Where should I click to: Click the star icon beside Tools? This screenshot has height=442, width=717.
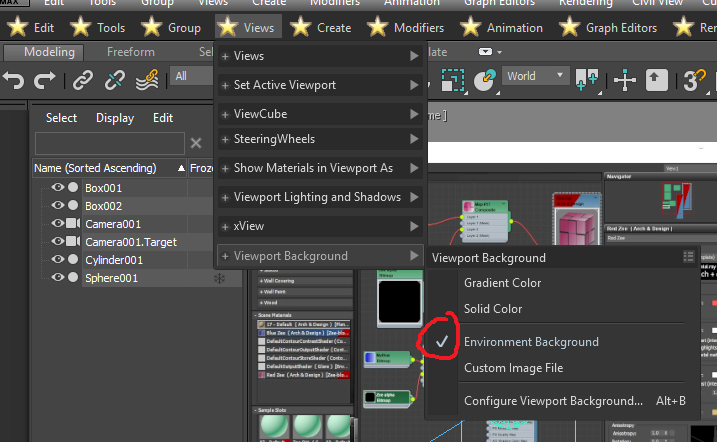(80, 27)
